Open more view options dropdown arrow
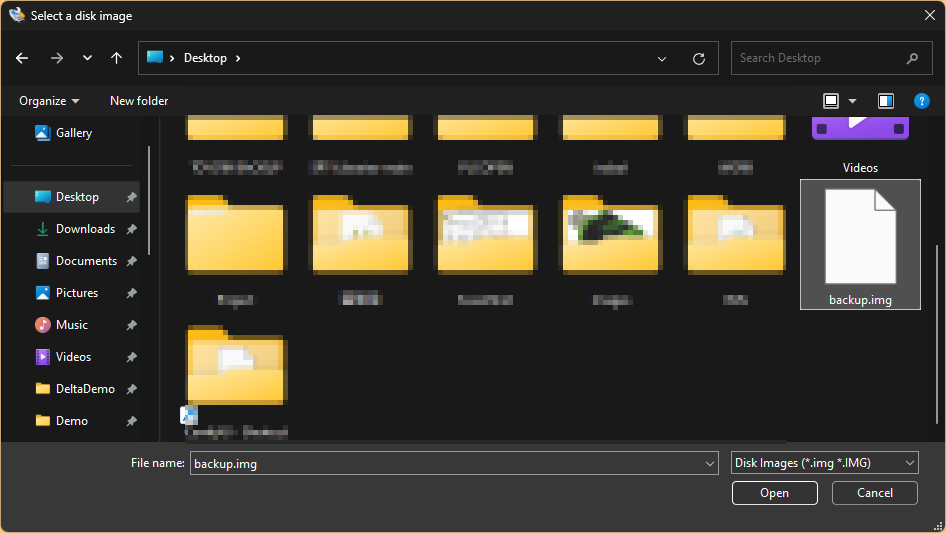This screenshot has height=533, width=946. tap(852, 101)
